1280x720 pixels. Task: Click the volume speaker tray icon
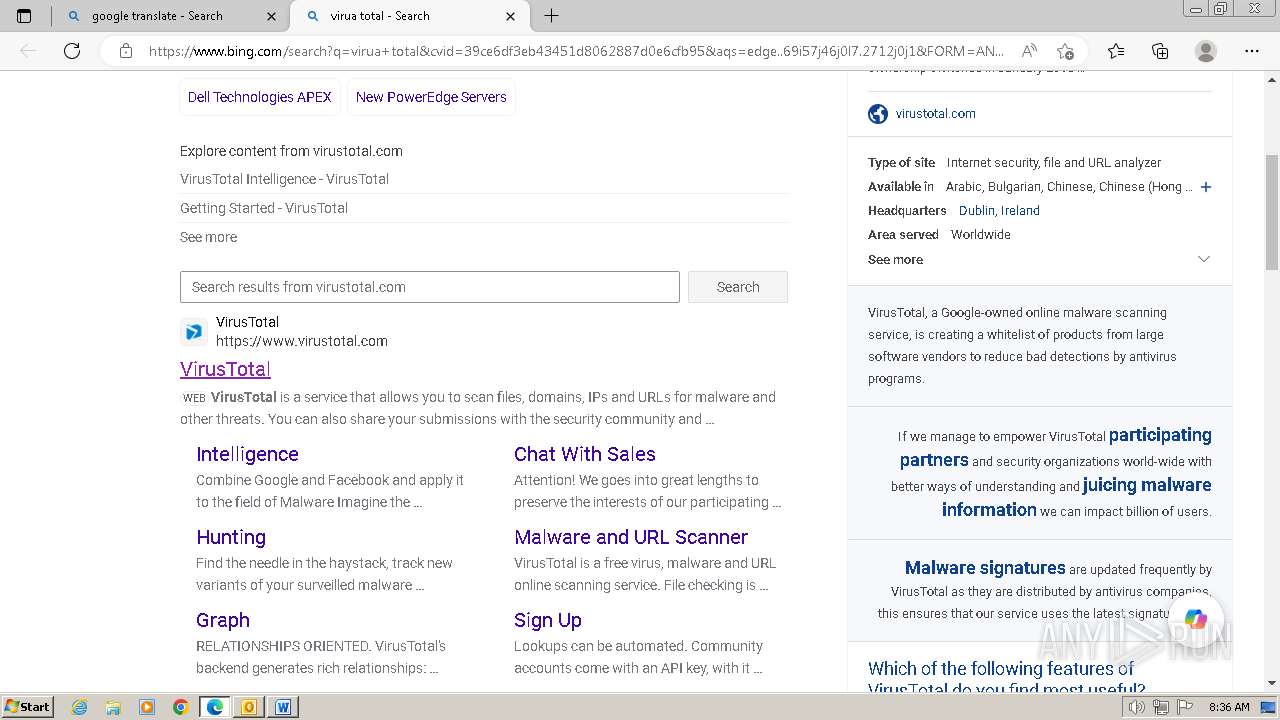click(1137, 707)
